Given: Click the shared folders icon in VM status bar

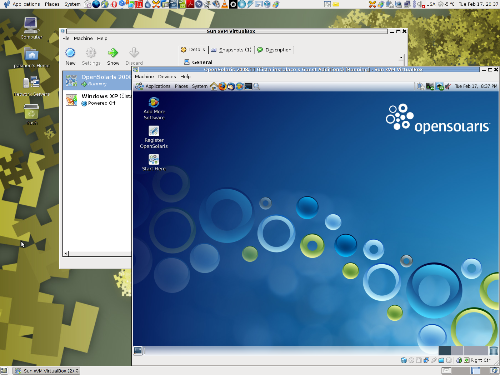Looking at the screenshot, I should (x=441, y=360).
